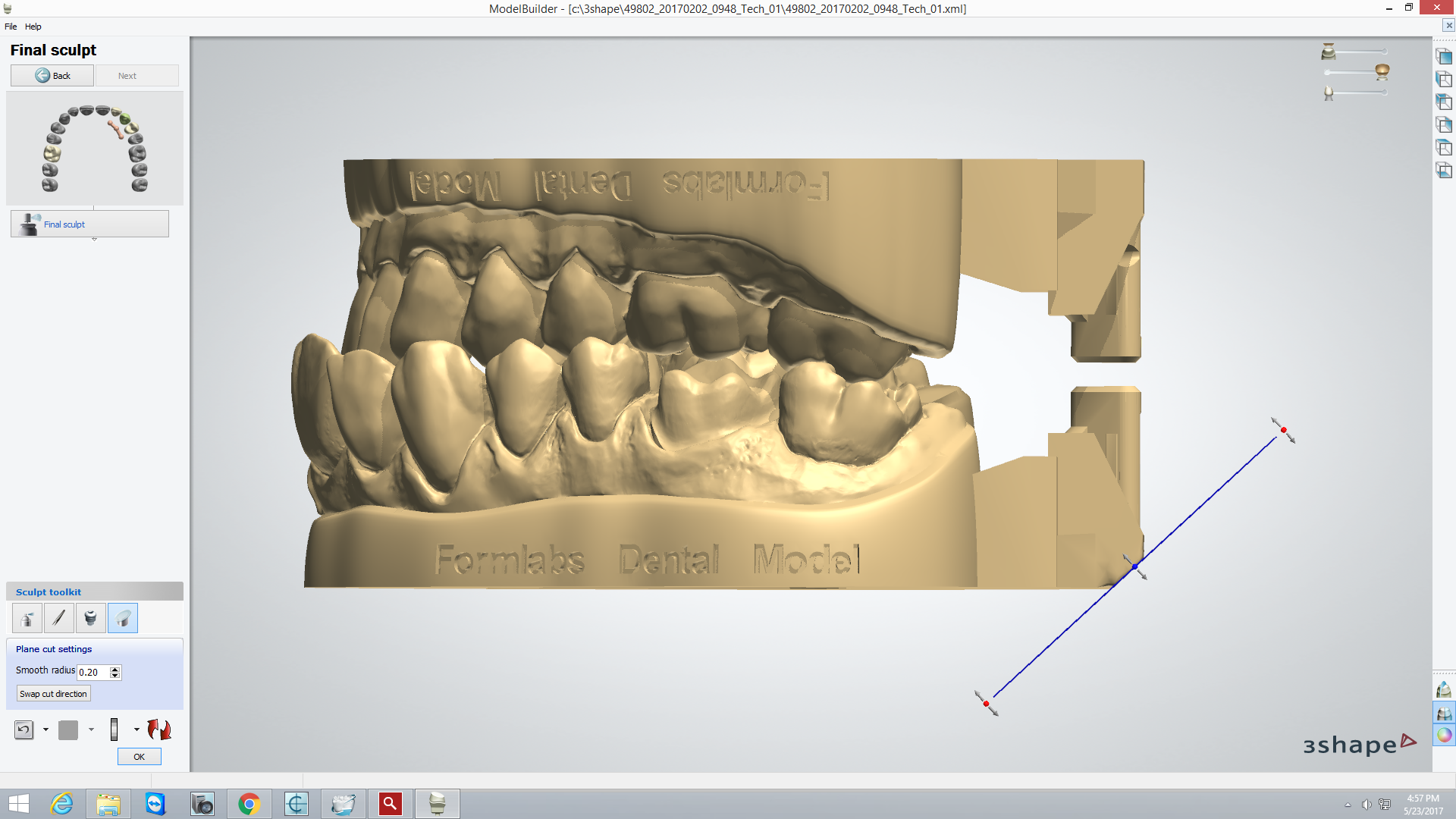1456x819 pixels.
Task: Open the material swatch dropdown
Action: click(91, 730)
